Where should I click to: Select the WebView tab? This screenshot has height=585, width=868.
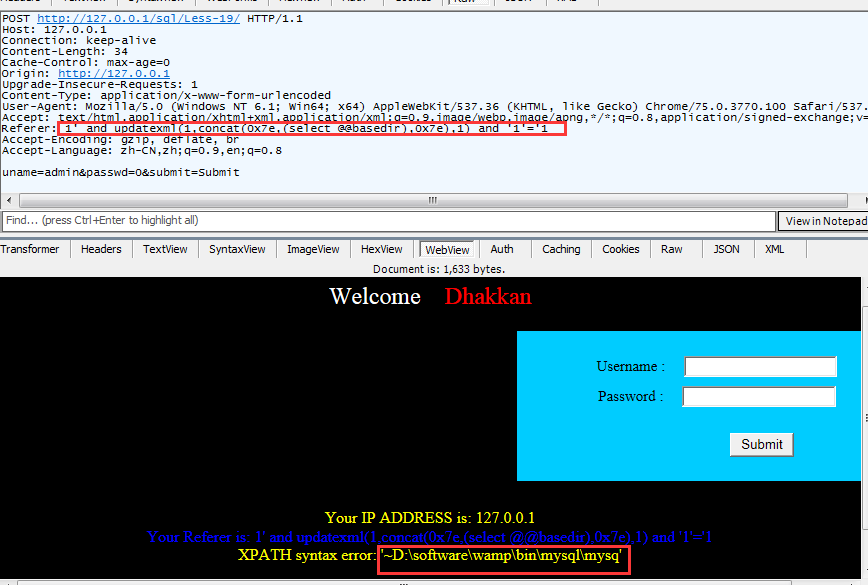click(x=446, y=249)
